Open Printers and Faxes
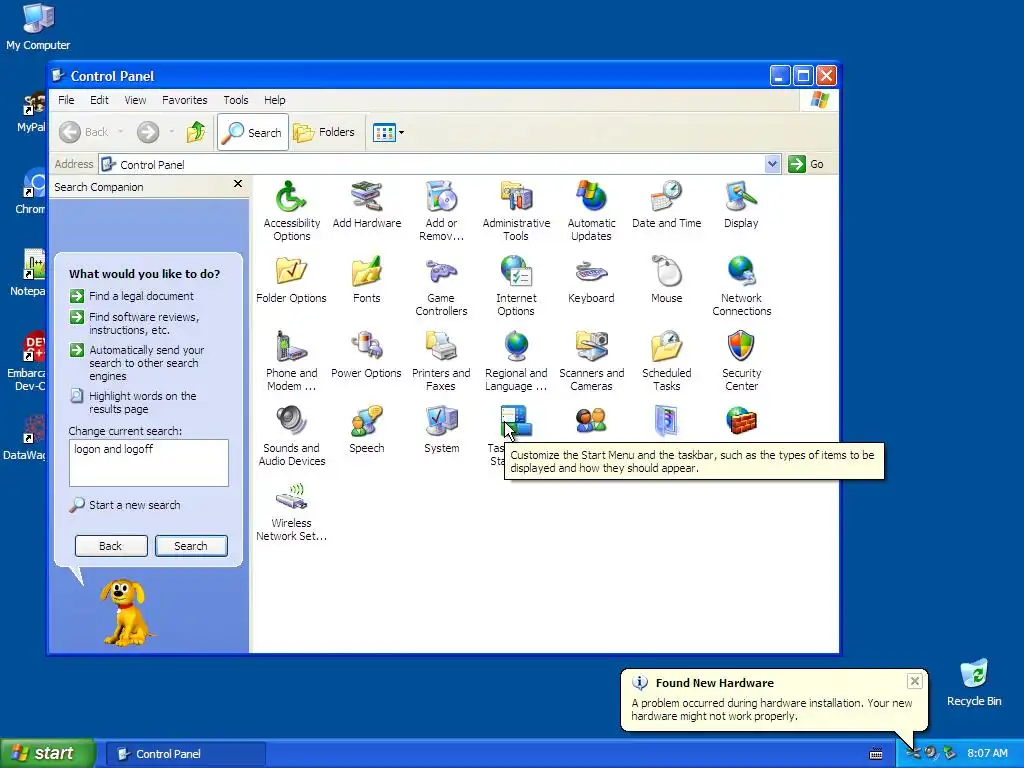This screenshot has width=1024, height=768. click(441, 360)
